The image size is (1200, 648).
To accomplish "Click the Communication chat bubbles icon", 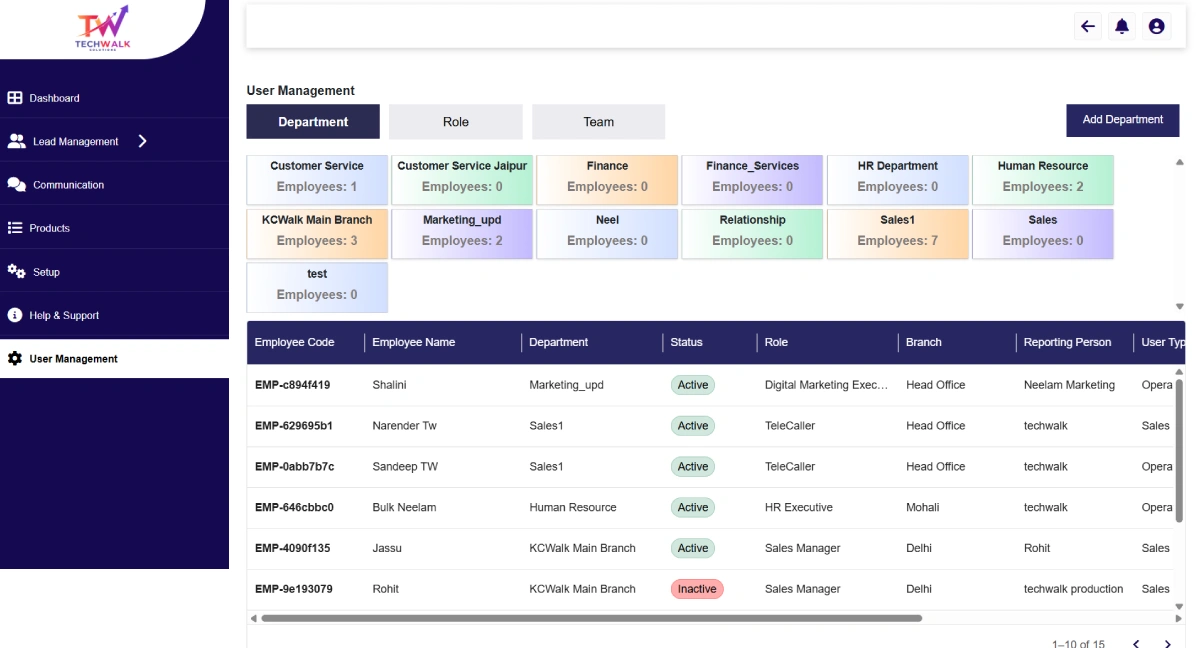I will tap(16, 185).
